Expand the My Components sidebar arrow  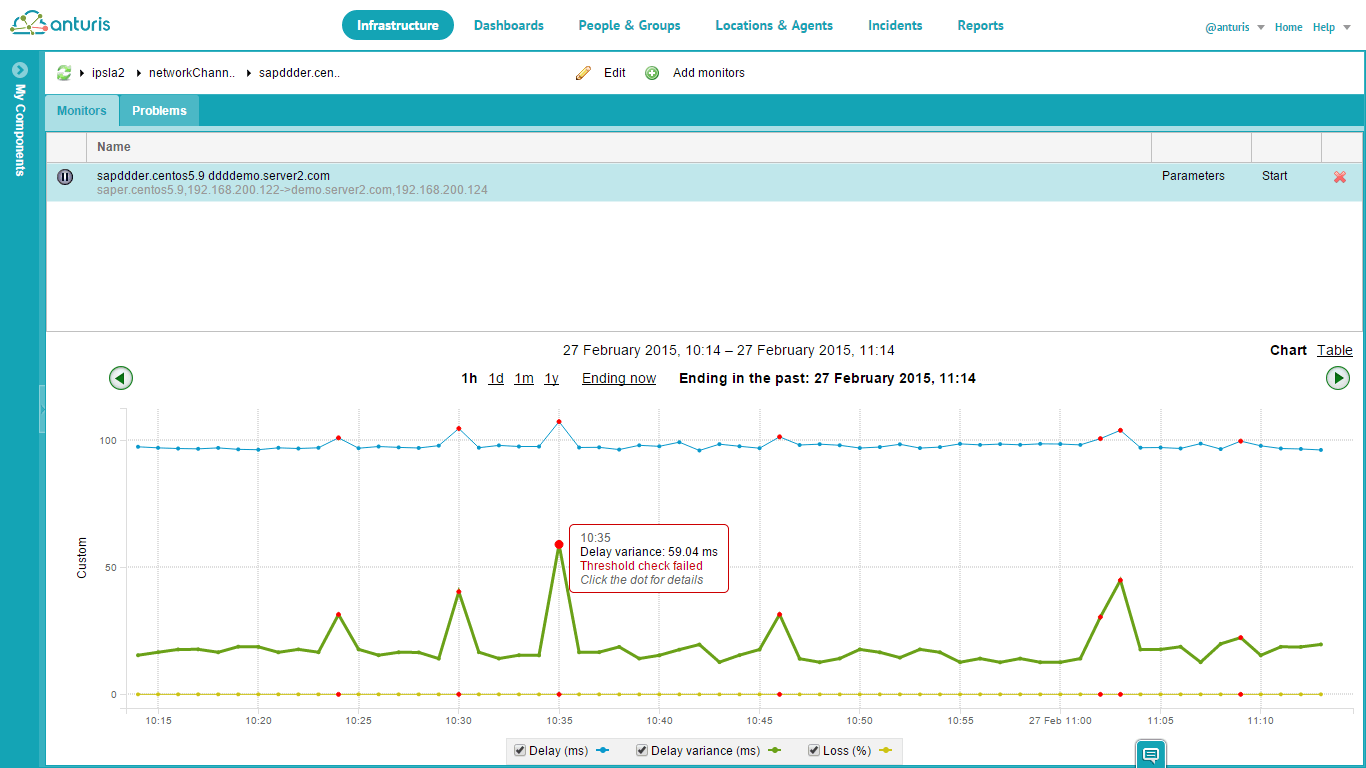[19, 70]
